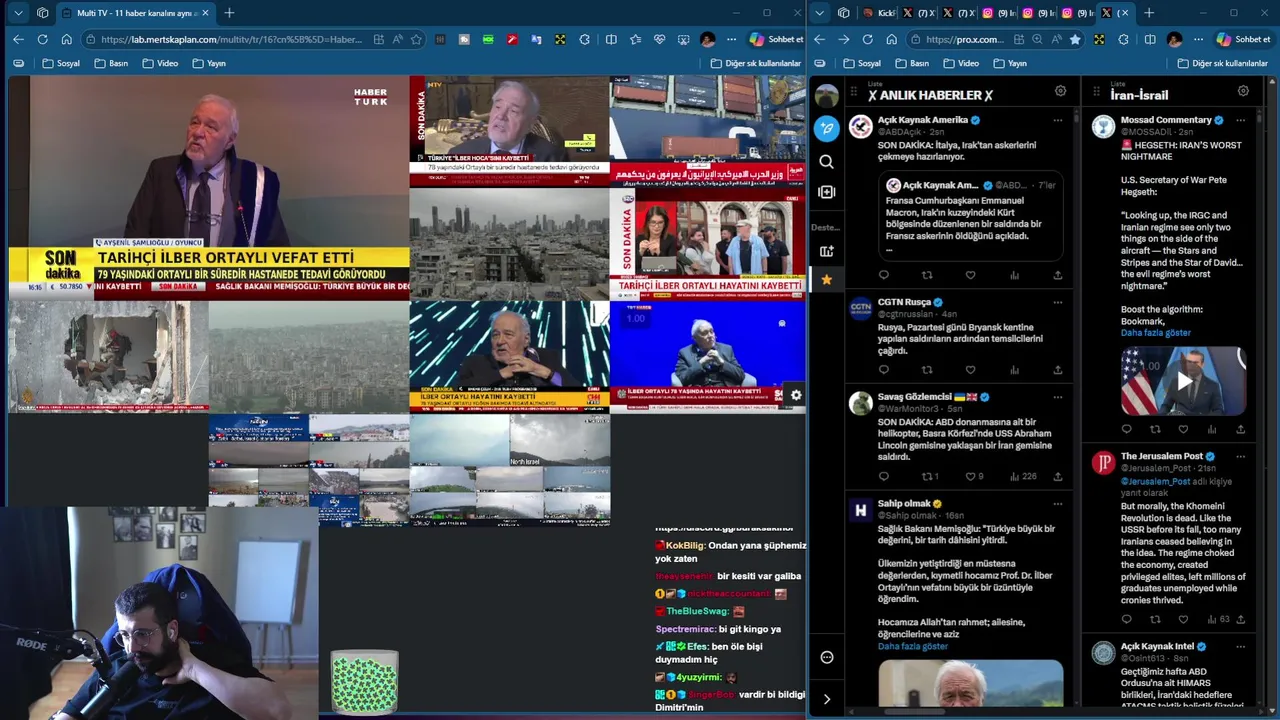The width and height of the screenshot is (1280, 720).
Task: Open profile avatar in right browser toolbar
Action: [1174, 39]
